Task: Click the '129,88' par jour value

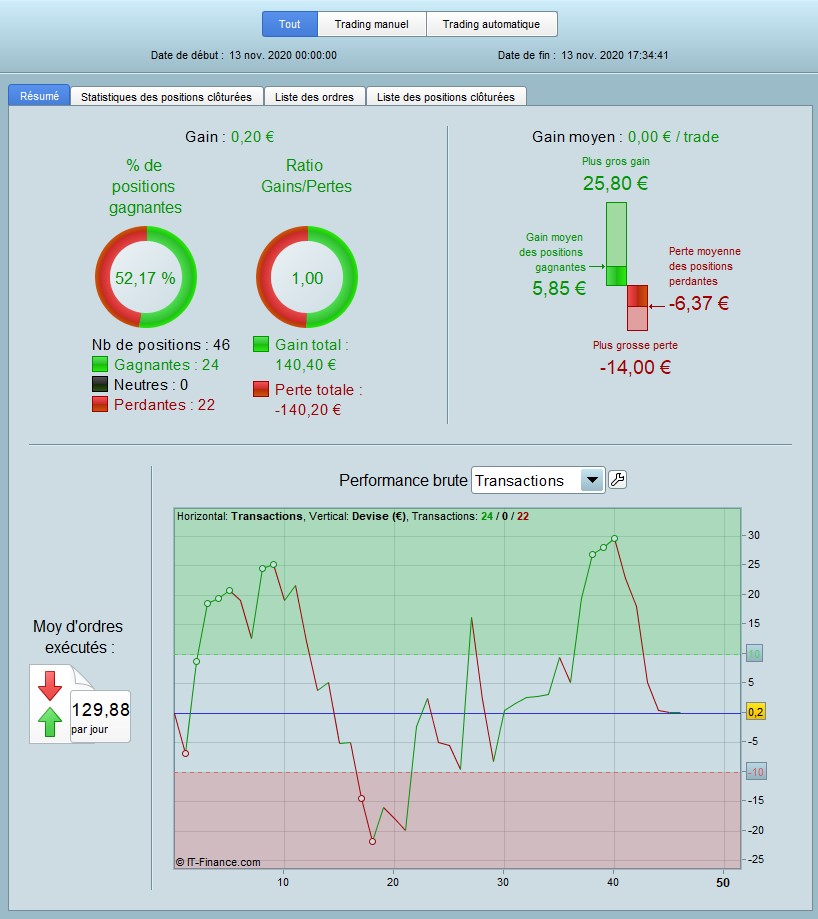Action: tap(101, 710)
